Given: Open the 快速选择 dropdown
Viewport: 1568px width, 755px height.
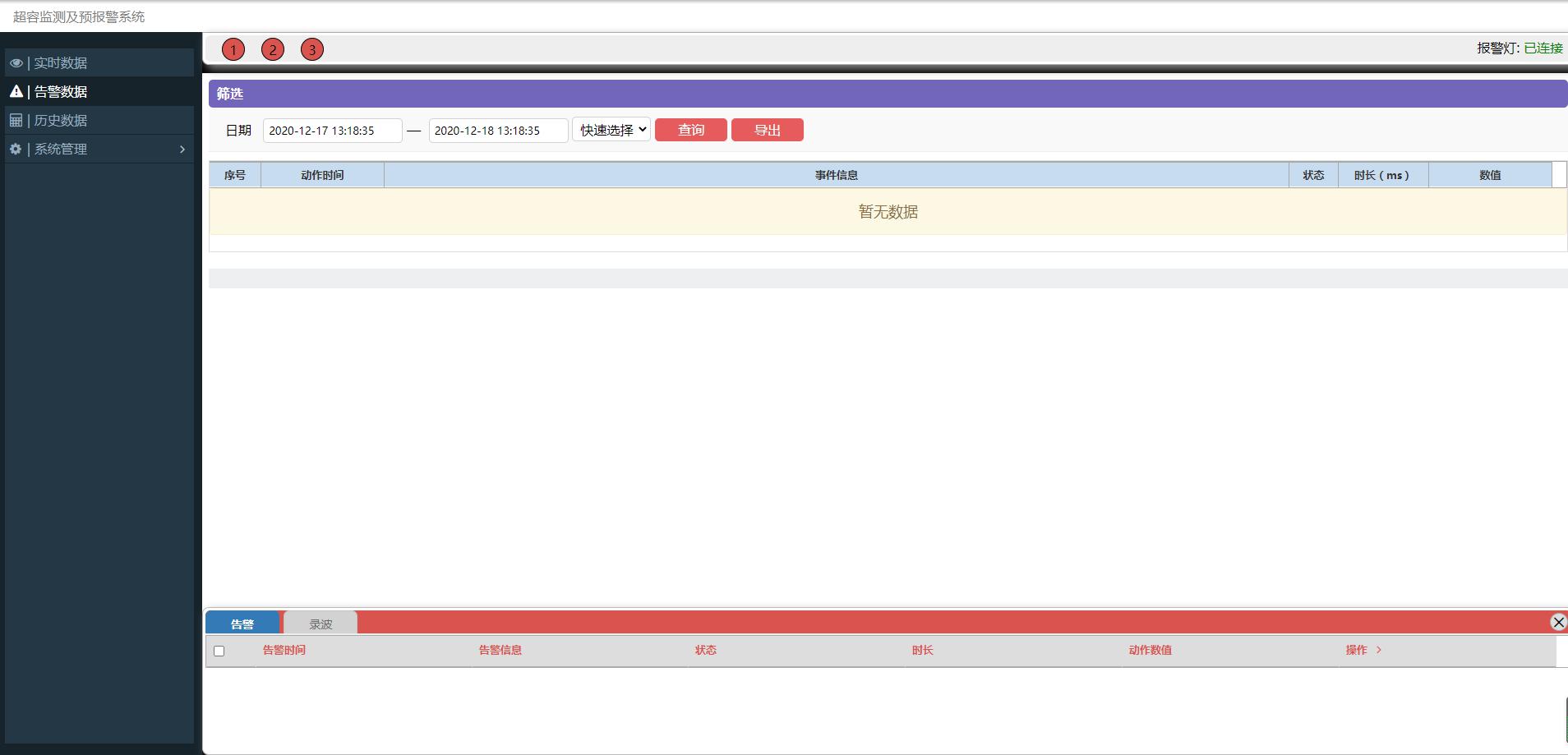Looking at the screenshot, I should tap(611, 130).
